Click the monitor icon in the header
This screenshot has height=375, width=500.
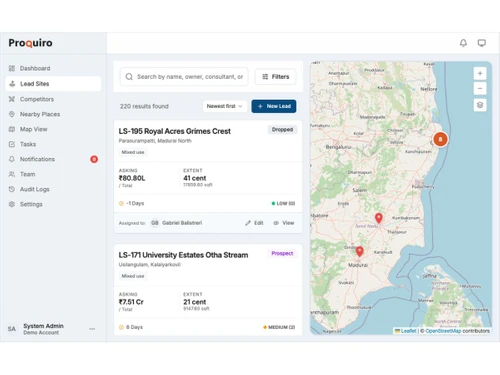pyautogui.click(x=482, y=43)
